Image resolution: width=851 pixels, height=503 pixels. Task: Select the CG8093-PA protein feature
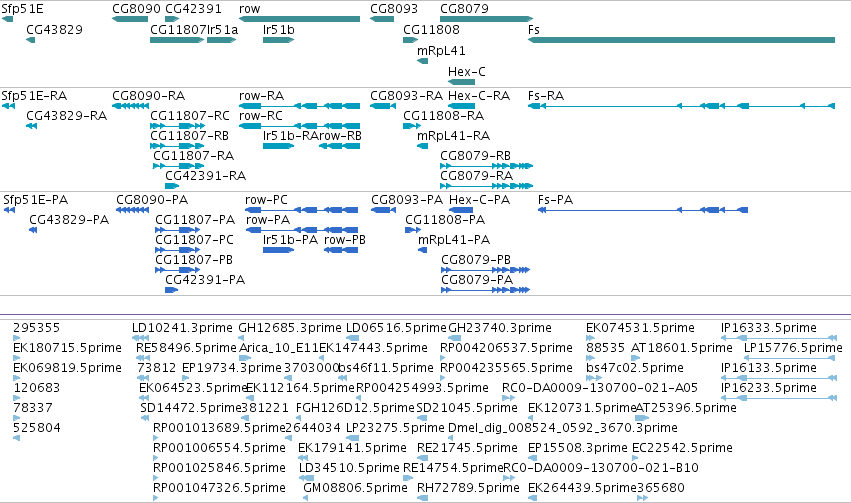383,210
